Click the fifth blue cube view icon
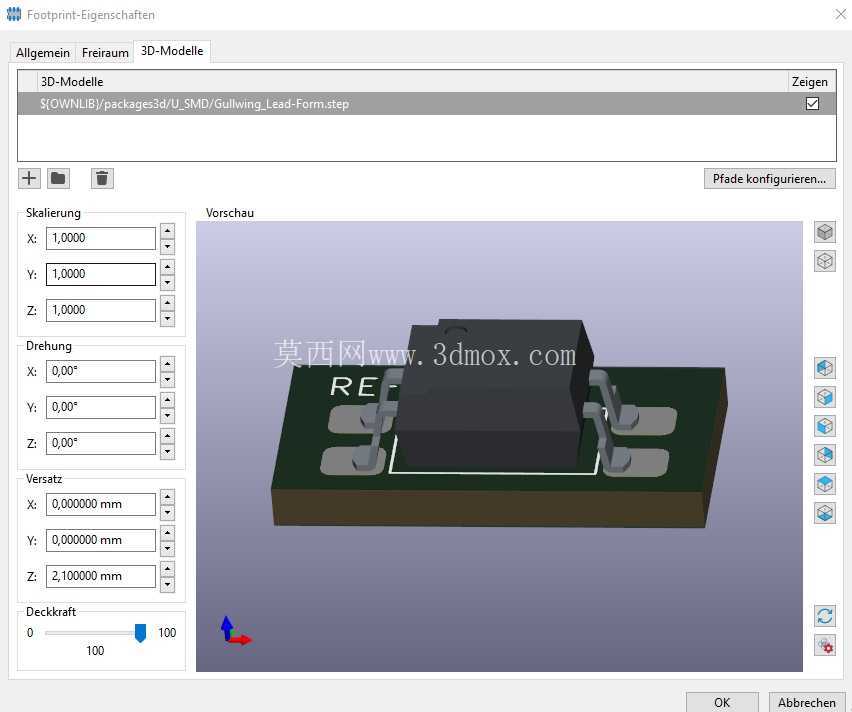The image size is (852, 712). [825, 483]
